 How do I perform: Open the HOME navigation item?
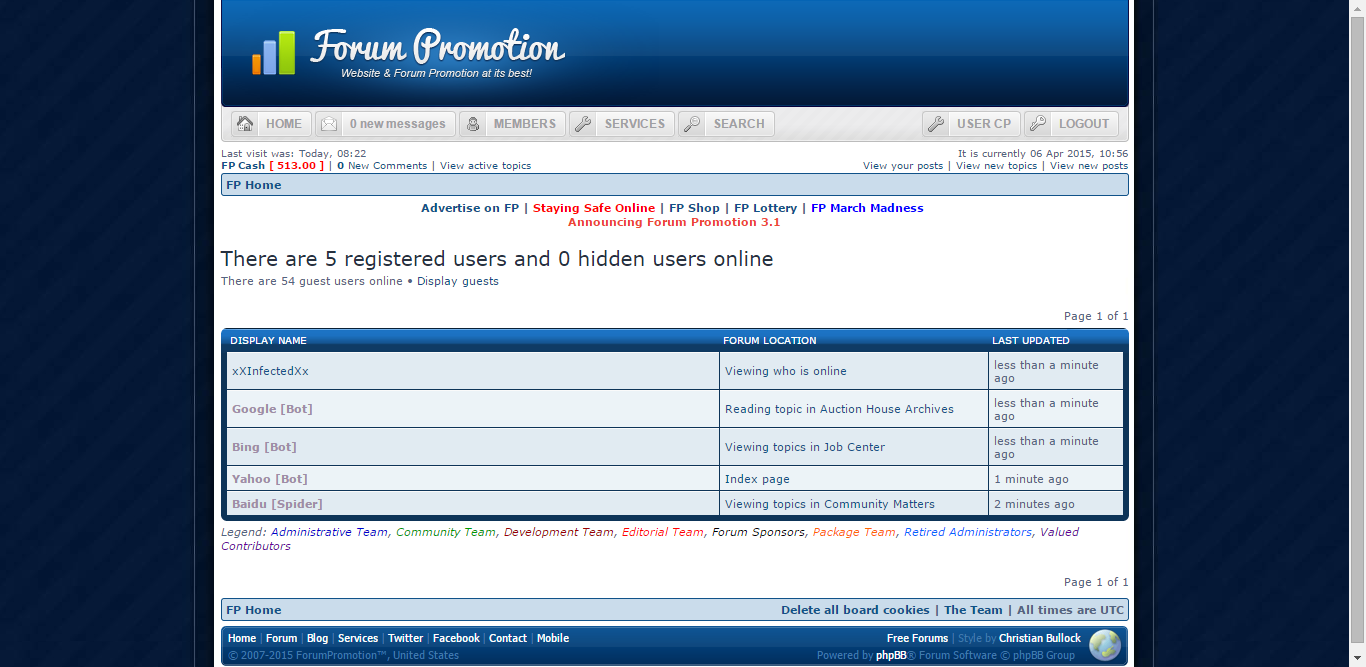271,124
